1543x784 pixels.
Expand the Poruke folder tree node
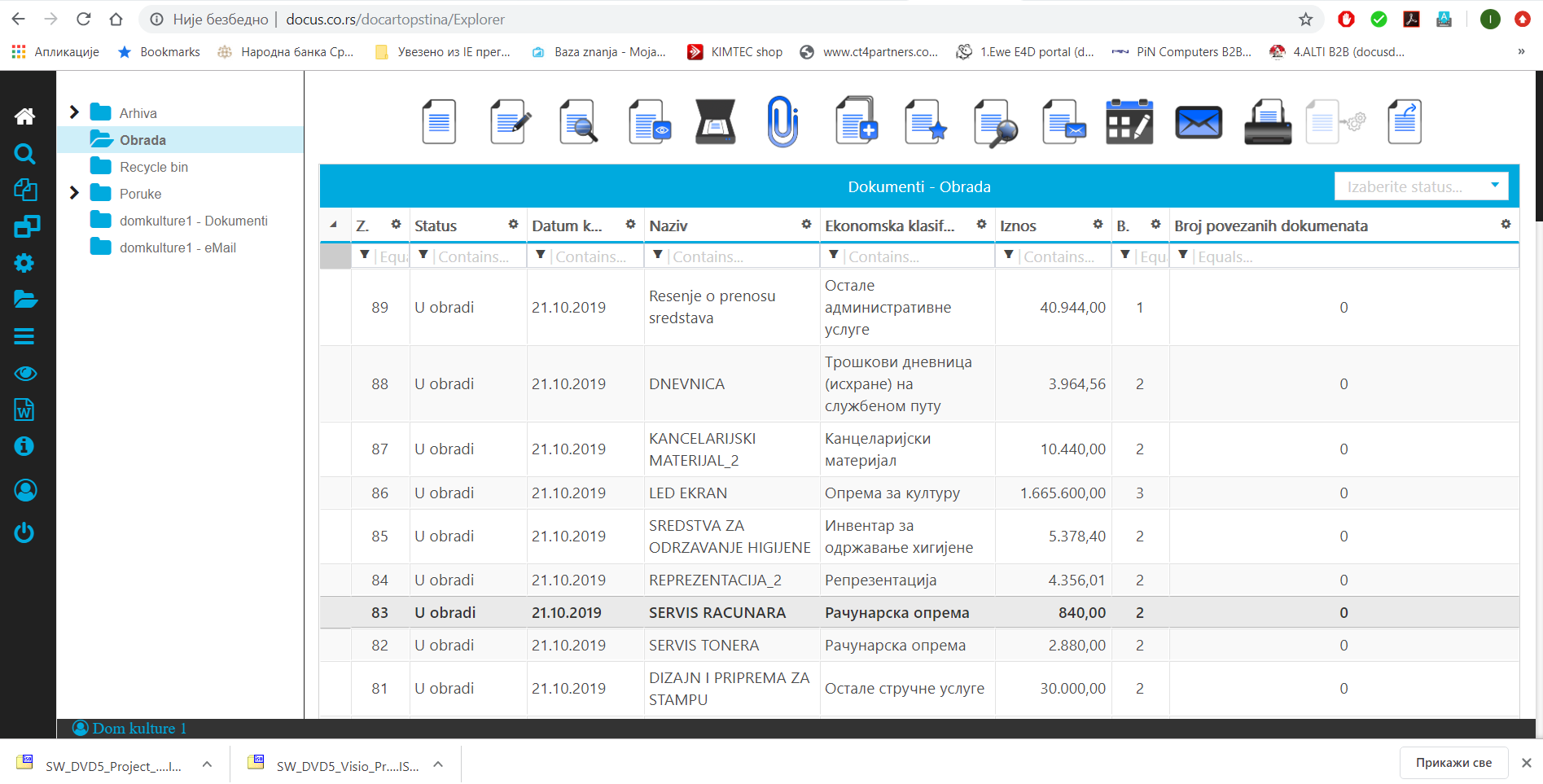(x=74, y=193)
